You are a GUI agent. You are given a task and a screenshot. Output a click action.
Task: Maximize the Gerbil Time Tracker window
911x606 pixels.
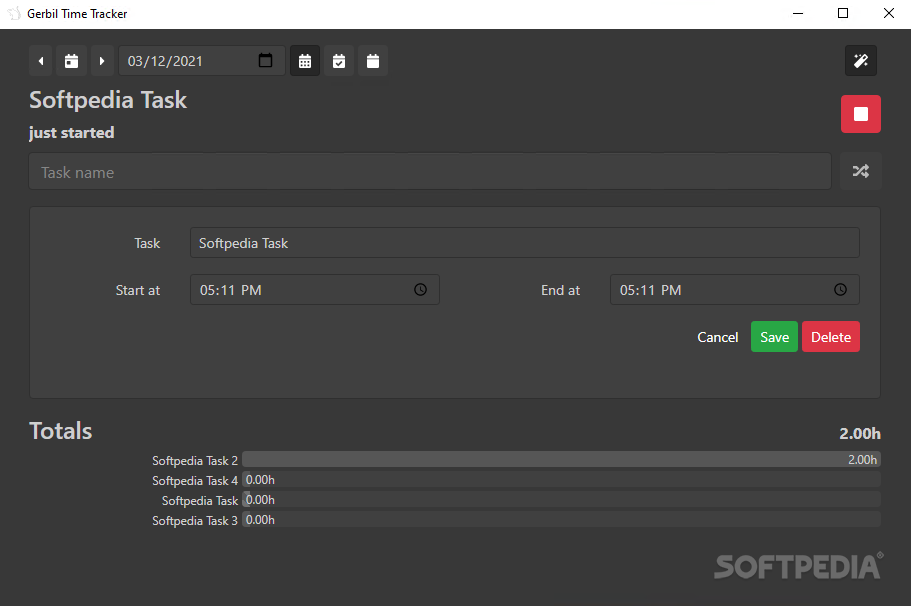pyautogui.click(x=843, y=13)
